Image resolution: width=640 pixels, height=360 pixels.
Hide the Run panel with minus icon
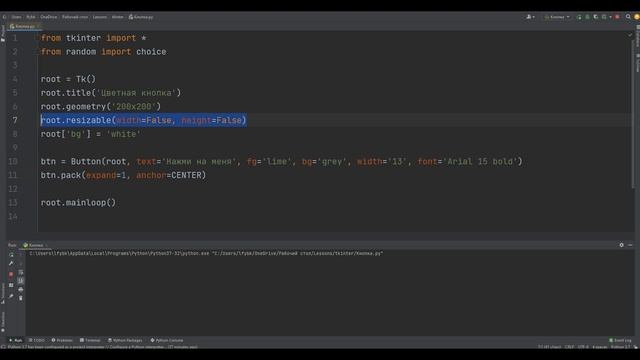pyautogui.click(x=630, y=245)
